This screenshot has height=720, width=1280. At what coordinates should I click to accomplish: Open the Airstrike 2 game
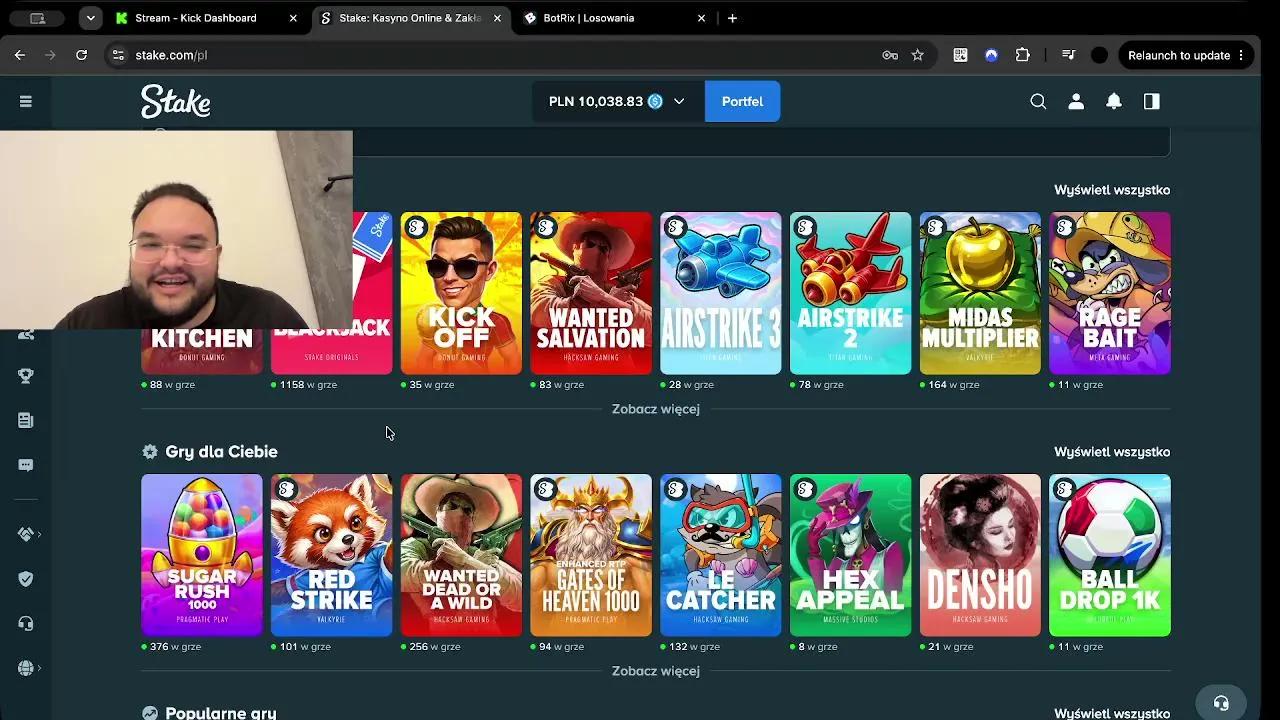[851, 293]
